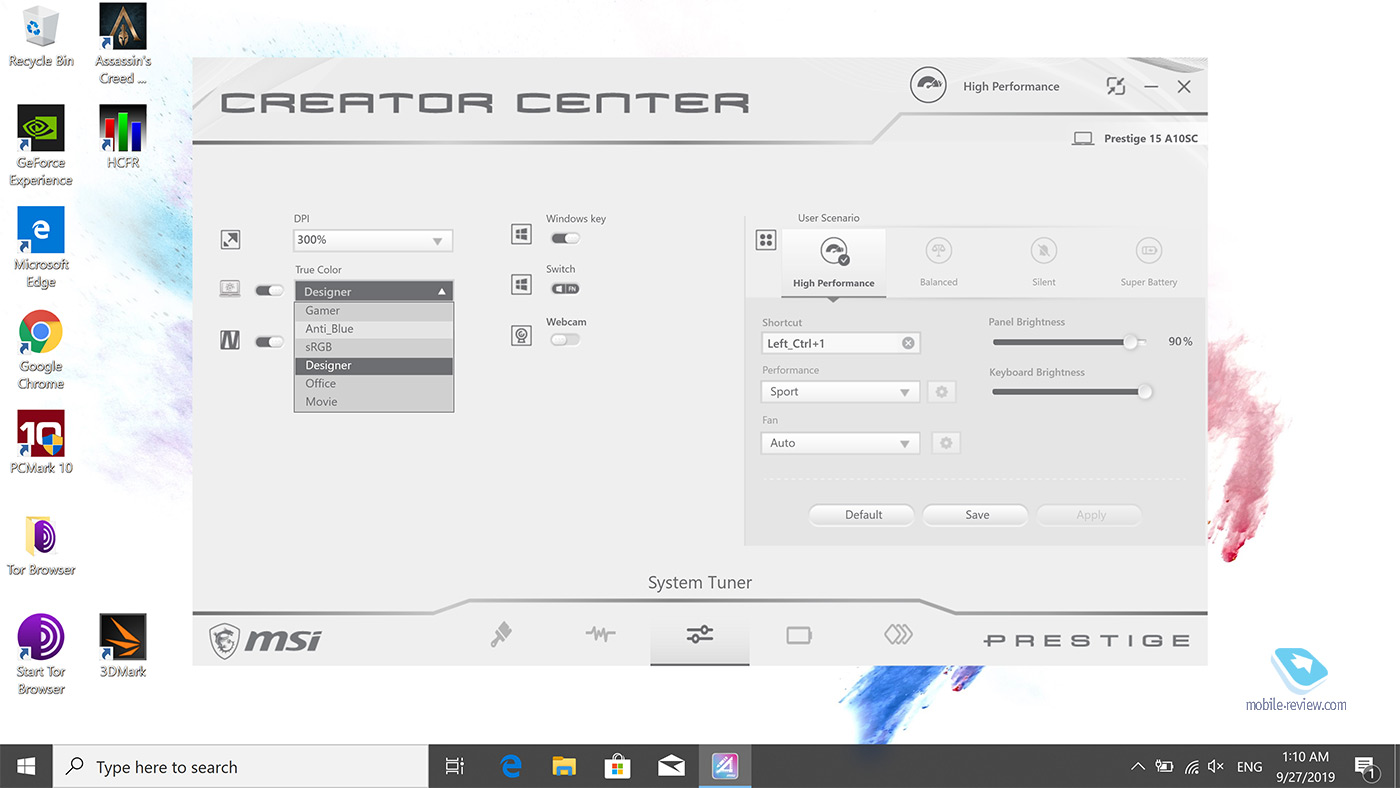Click the Default button
Screen dimensions: 1400x788
pyautogui.click(x=862, y=515)
